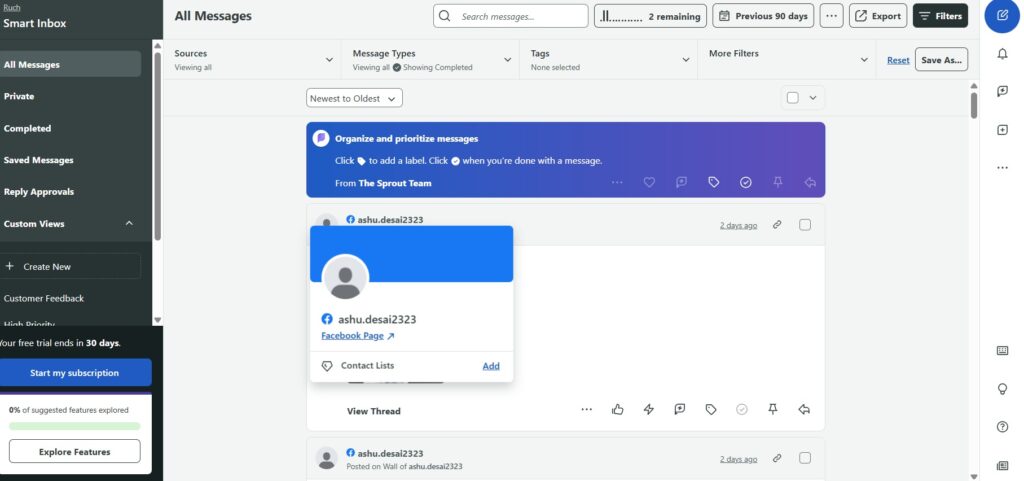Click Save As button
The height and width of the screenshot is (481, 1024).
tap(941, 59)
